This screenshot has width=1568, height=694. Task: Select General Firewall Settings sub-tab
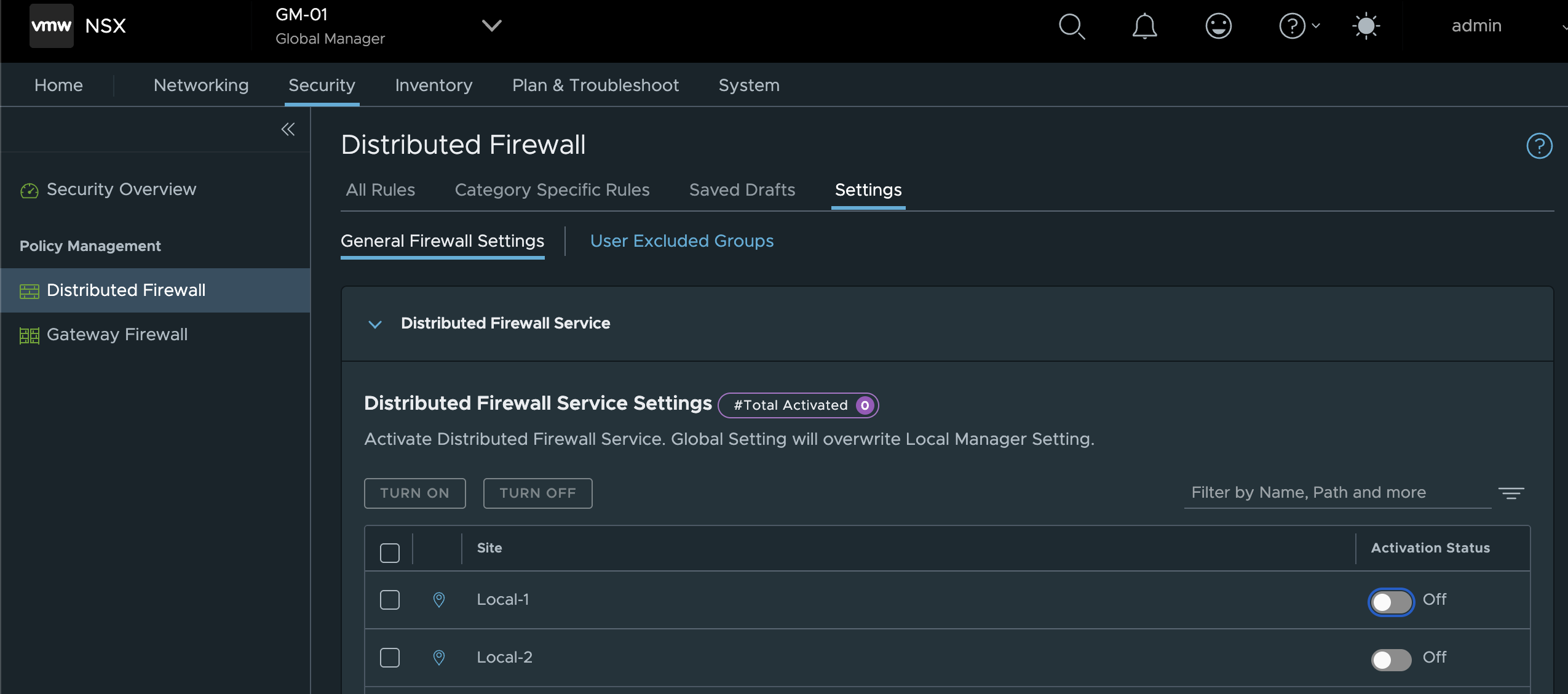click(442, 241)
